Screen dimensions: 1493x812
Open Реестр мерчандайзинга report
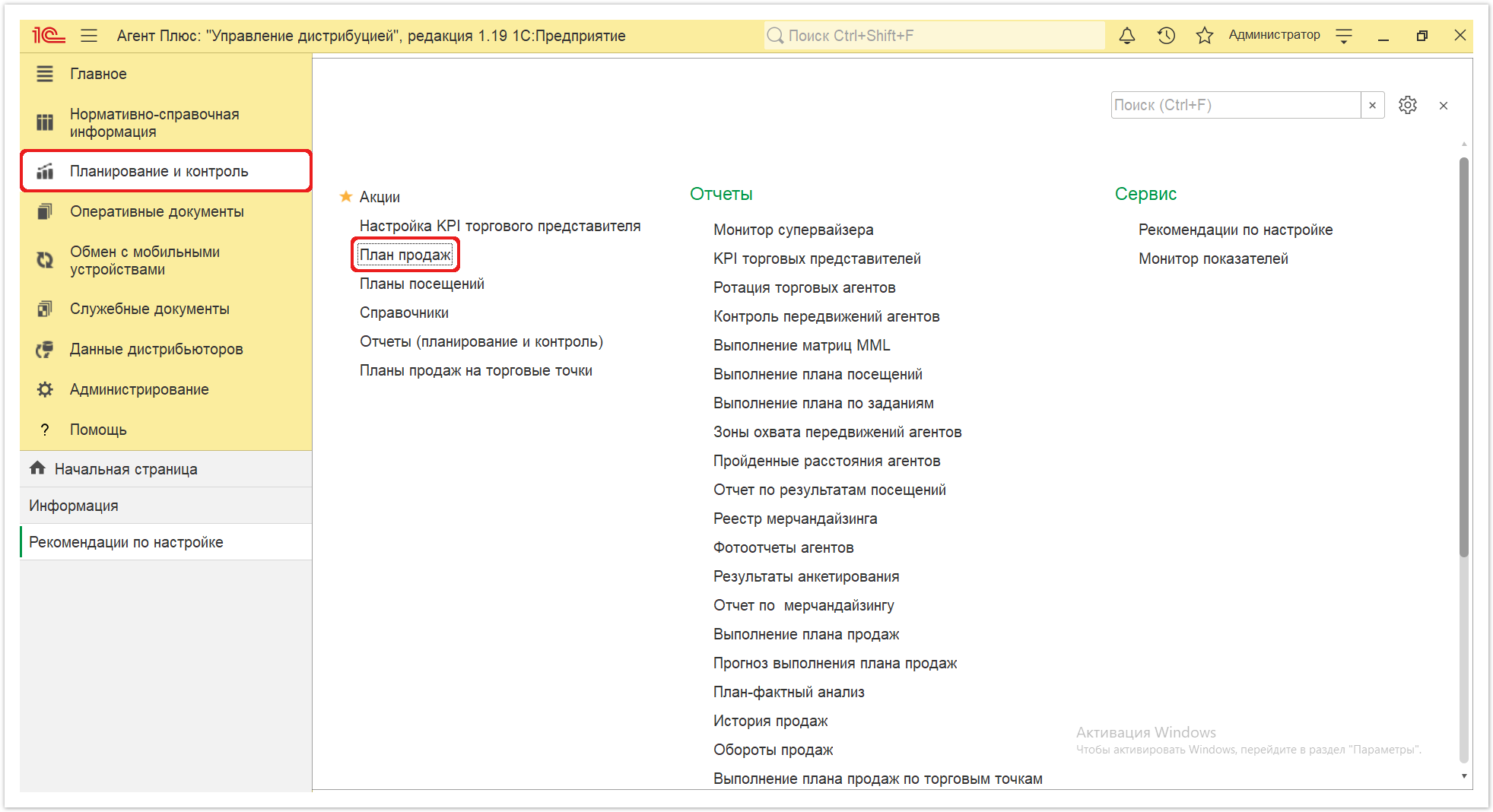point(795,519)
